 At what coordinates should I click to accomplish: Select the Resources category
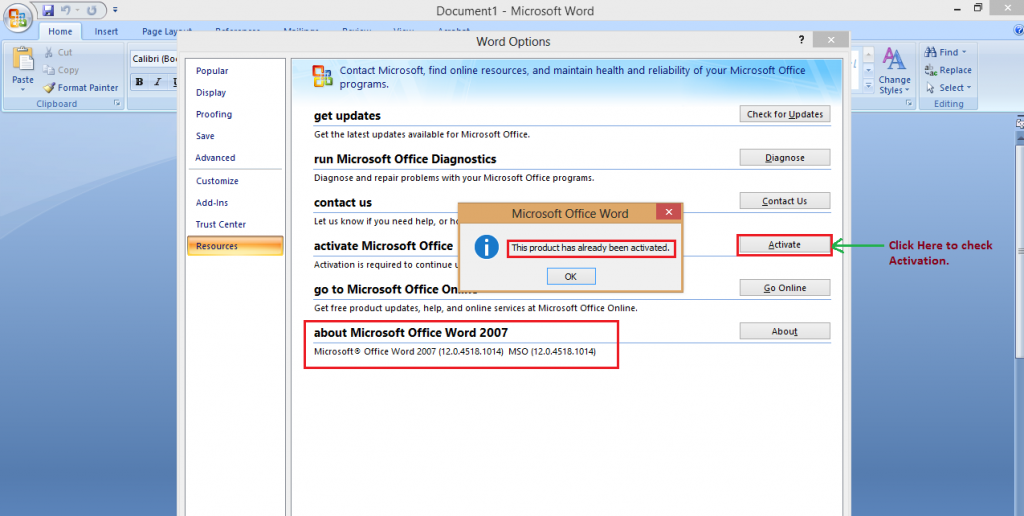click(x=235, y=246)
